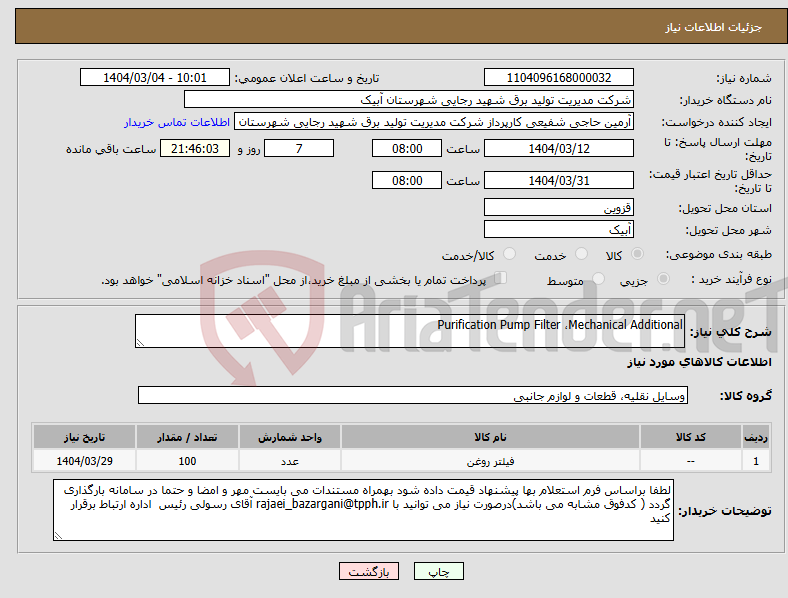
Task: Click the general description Purification Pump Filter box
Action: tap(410, 331)
